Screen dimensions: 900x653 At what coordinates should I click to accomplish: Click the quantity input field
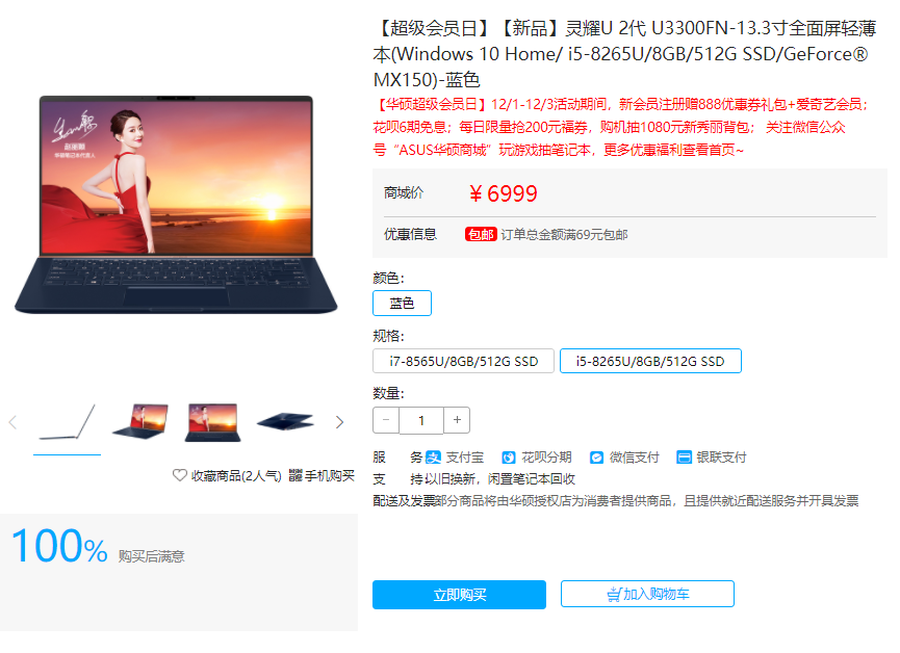(421, 420)
